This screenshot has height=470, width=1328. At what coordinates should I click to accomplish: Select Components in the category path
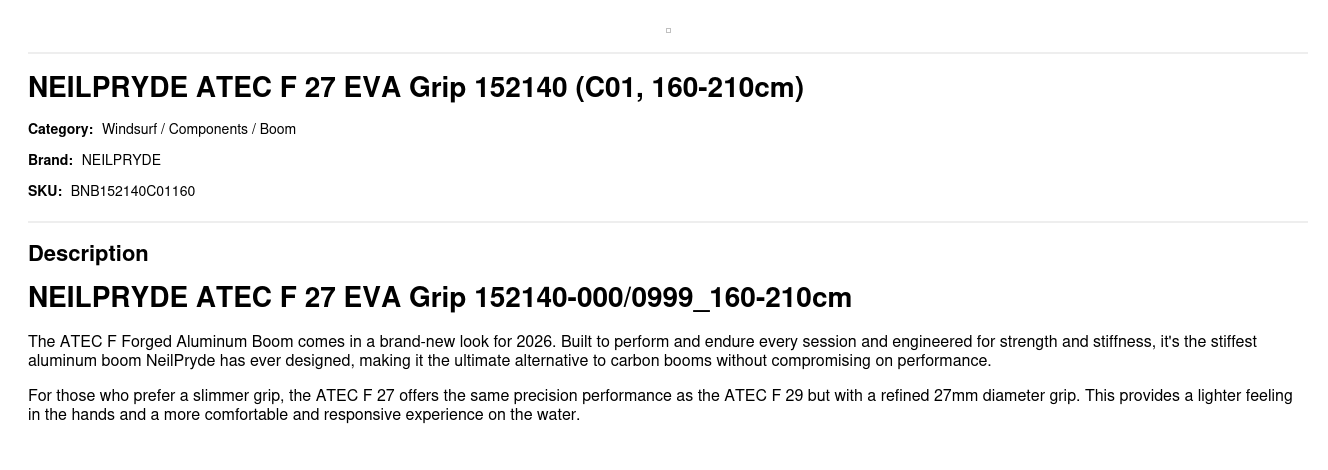coord(208,129)
